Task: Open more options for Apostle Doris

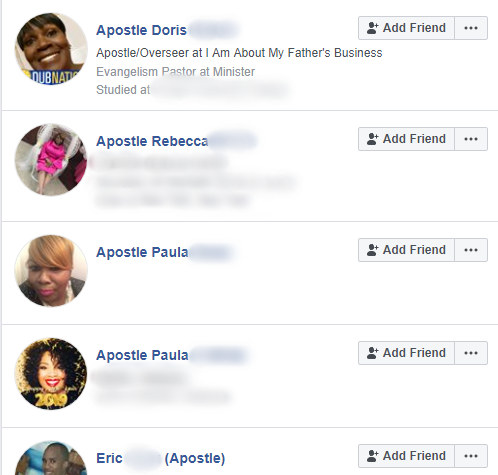Action: coord(471,28)
